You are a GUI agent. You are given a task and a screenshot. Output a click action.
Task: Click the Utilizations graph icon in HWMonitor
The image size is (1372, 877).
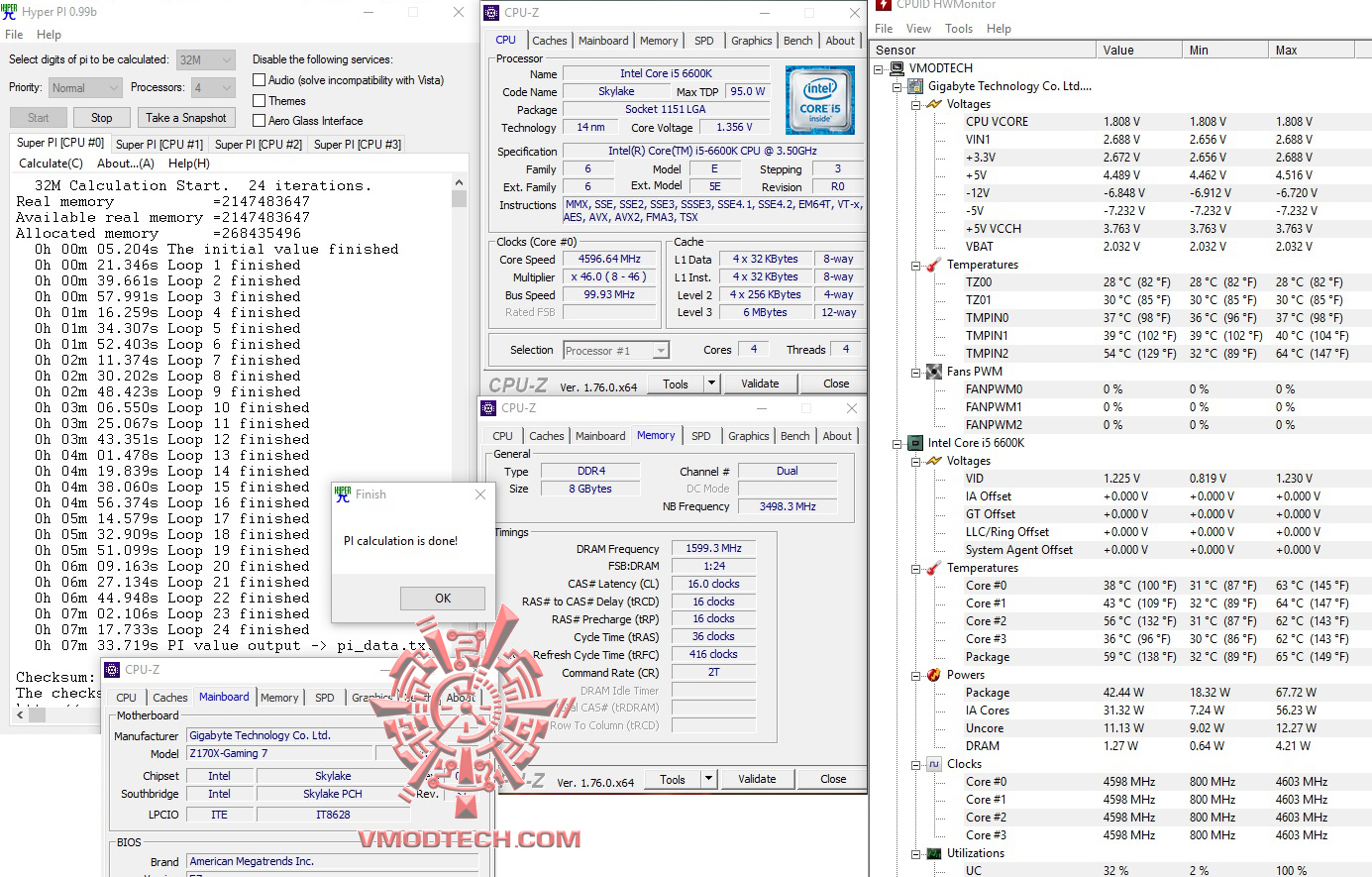pos(934,853)
